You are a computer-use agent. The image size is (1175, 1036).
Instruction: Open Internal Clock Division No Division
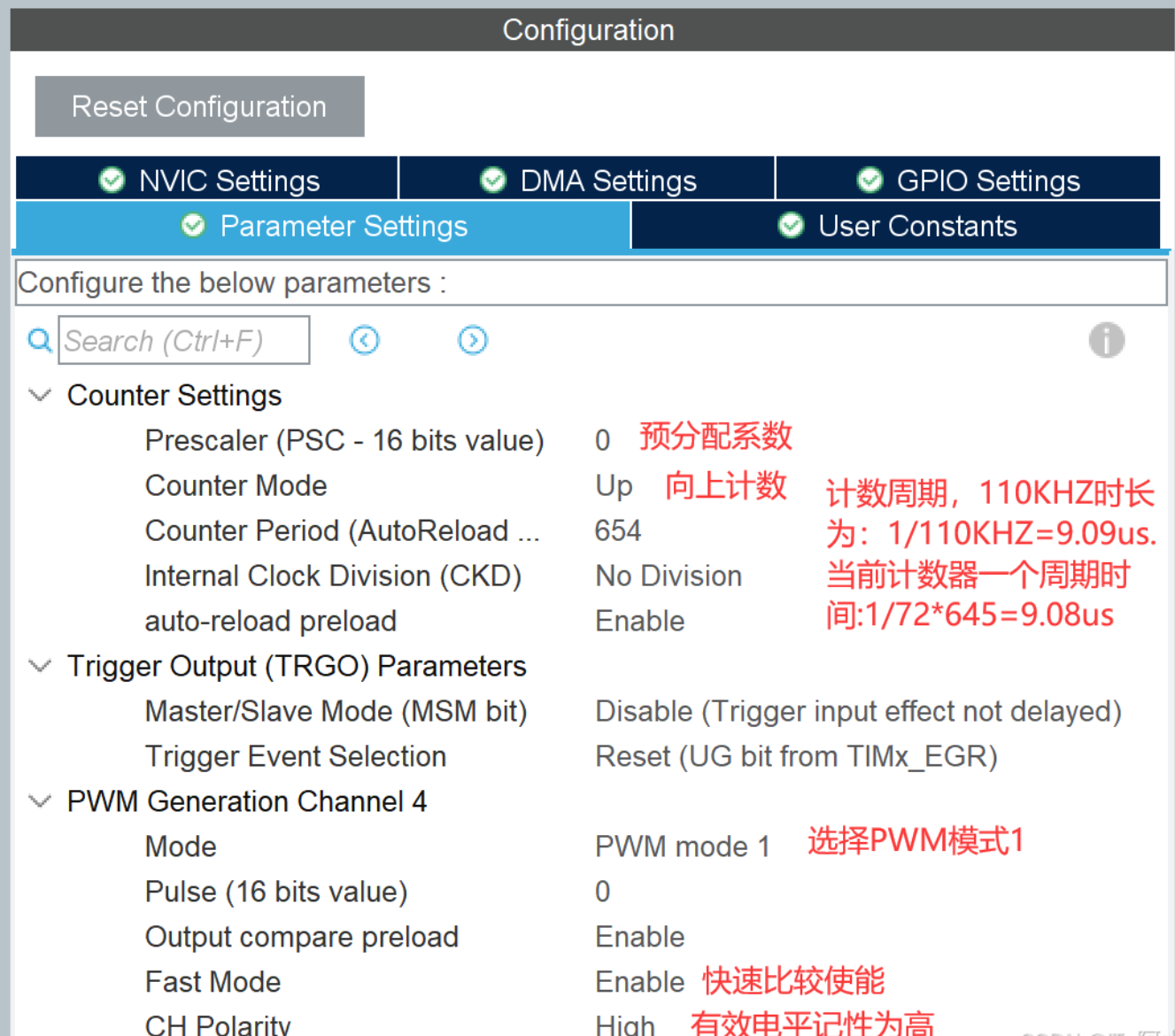click(x=669, y=576)
